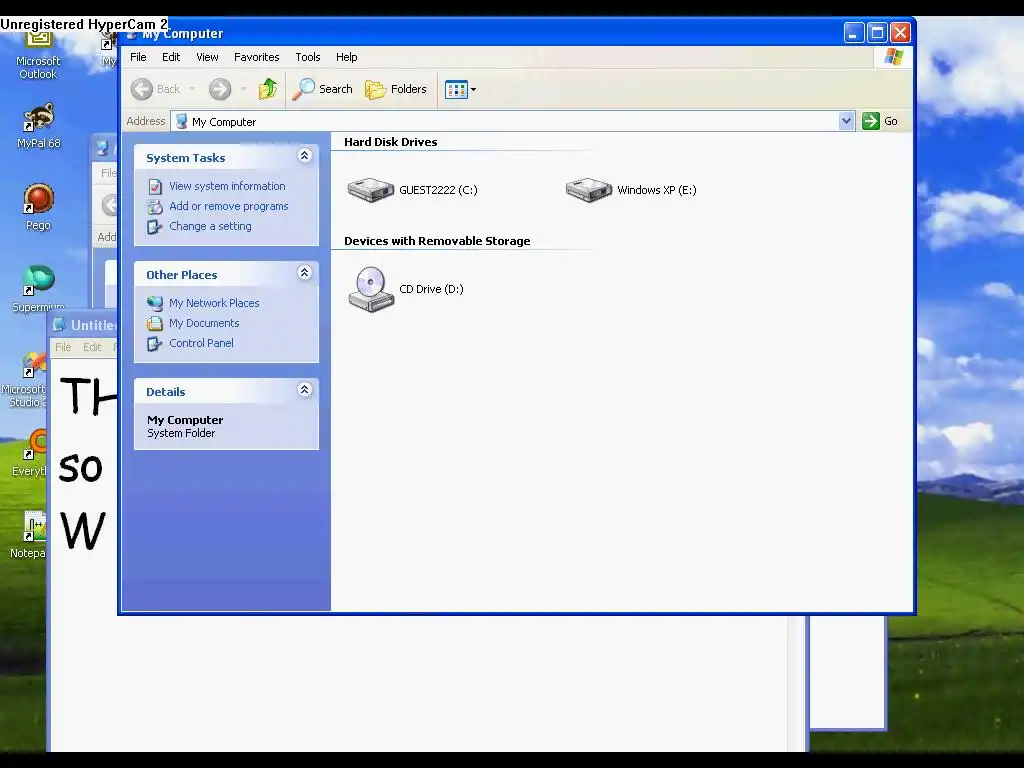
Task: Click the Supermium desktop icon
Action: click(39, 289)
